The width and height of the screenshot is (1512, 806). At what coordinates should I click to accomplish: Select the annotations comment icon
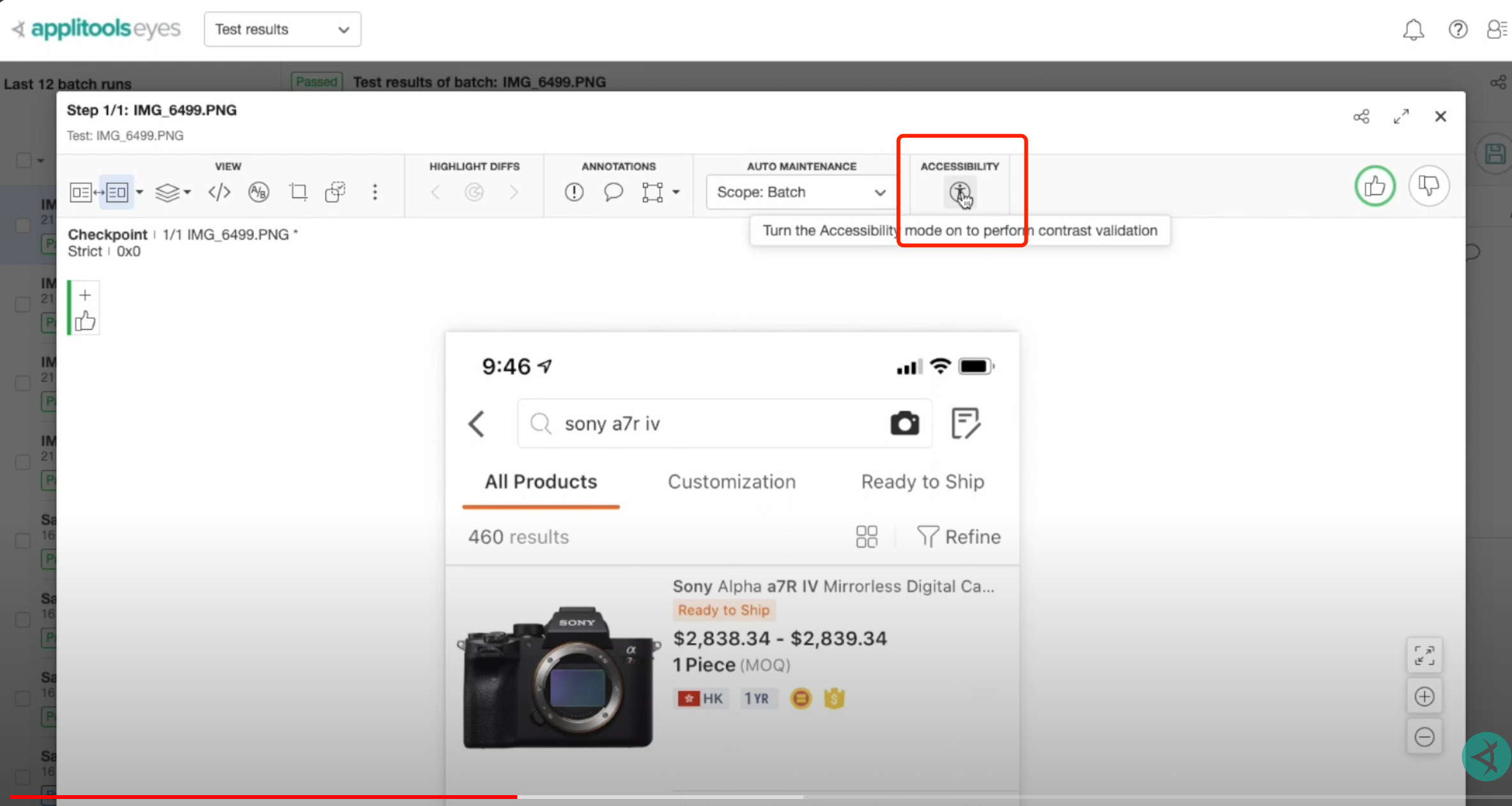[x=613, y=192]
